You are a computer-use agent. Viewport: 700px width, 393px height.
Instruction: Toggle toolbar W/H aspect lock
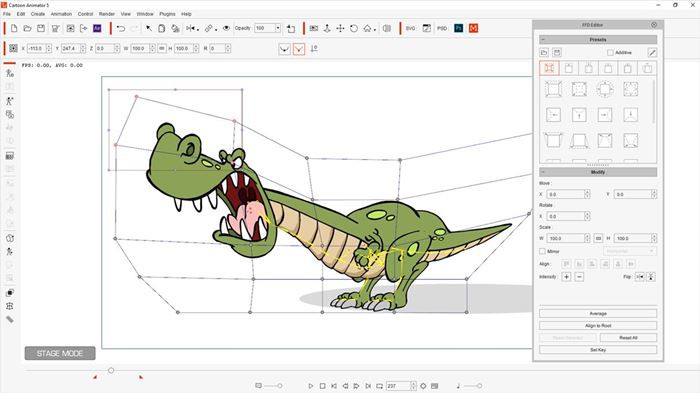coord(162,48)
